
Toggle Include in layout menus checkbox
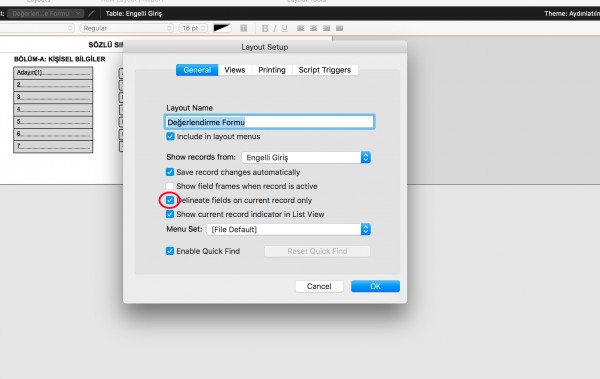click(170, 136)
